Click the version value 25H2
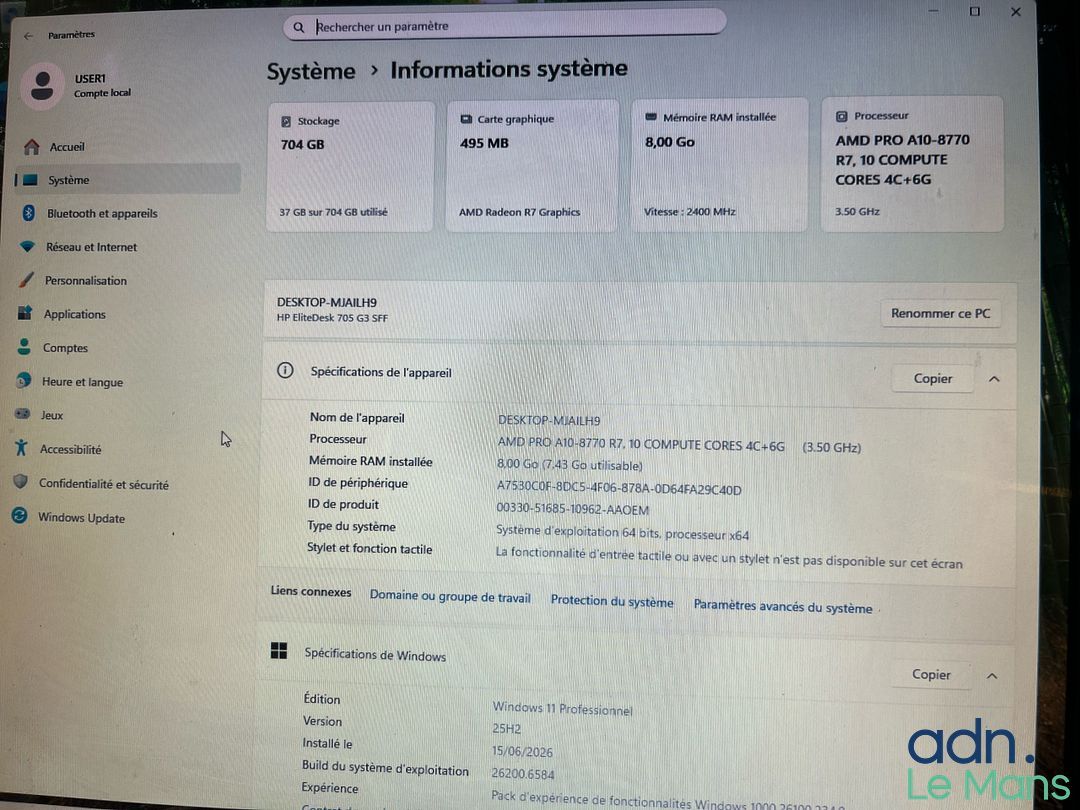The width and height of the screenshot is (1080, 810). (x=506, y=729)
